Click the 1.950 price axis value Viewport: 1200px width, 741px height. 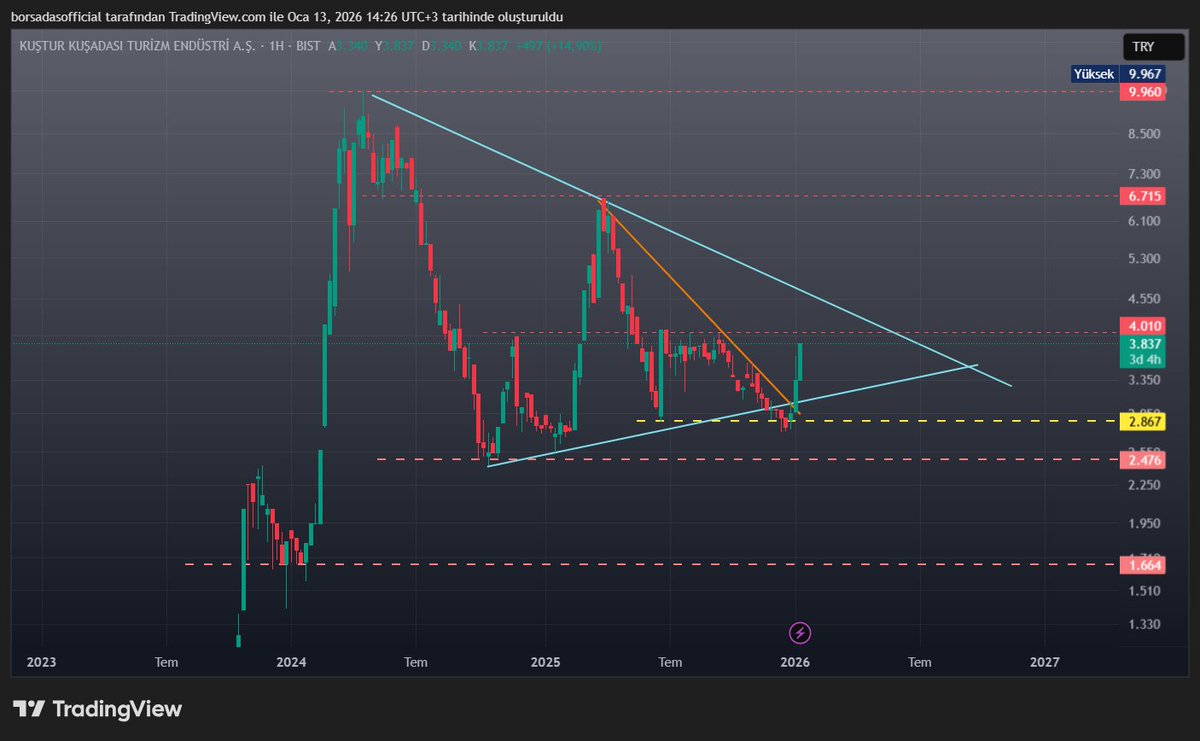point(1144,524)
